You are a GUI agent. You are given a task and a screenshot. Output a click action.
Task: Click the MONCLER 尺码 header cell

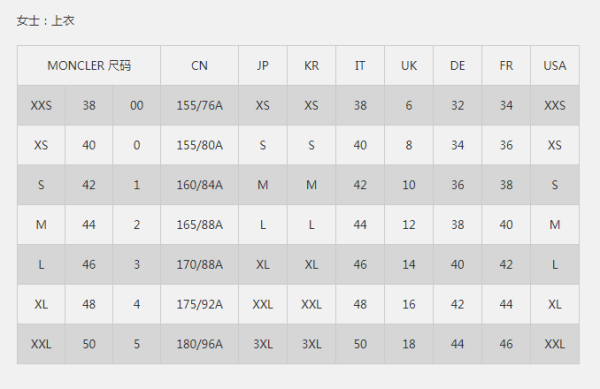(89, 65)
